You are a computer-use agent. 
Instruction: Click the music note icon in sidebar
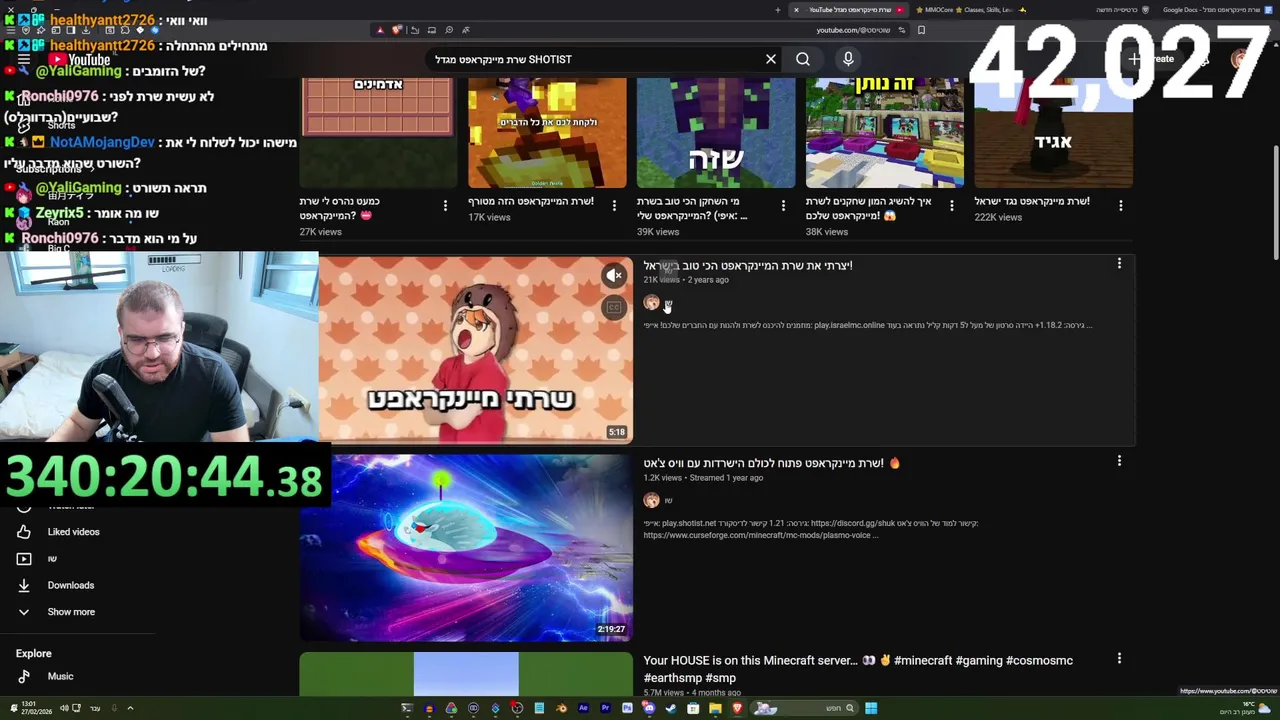tap(24, 676)
